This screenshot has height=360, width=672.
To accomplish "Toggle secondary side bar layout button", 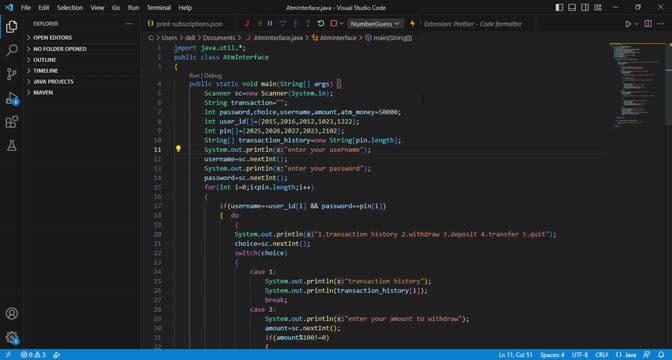I will point(585,7).
